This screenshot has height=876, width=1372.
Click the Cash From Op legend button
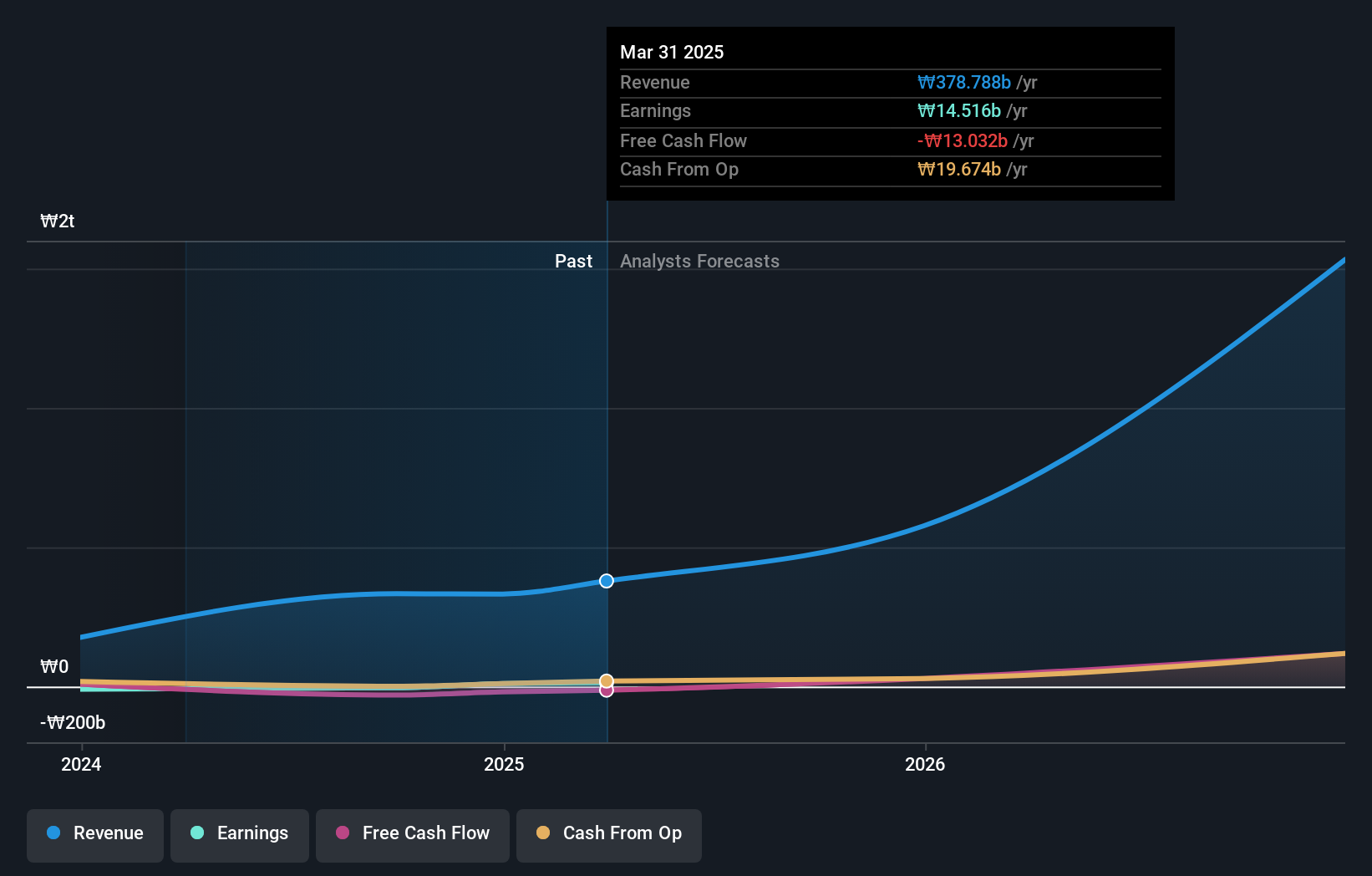click(608, 833)
